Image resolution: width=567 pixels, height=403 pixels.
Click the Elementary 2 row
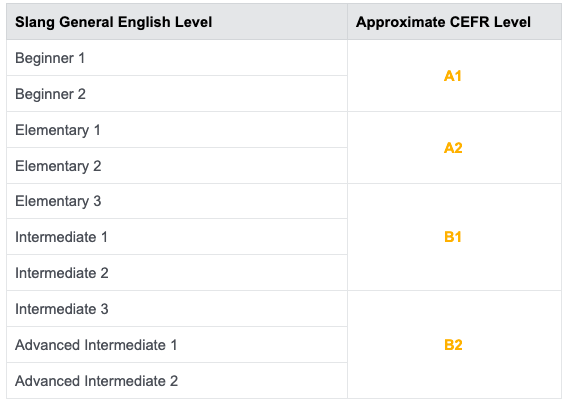point(177,166)
